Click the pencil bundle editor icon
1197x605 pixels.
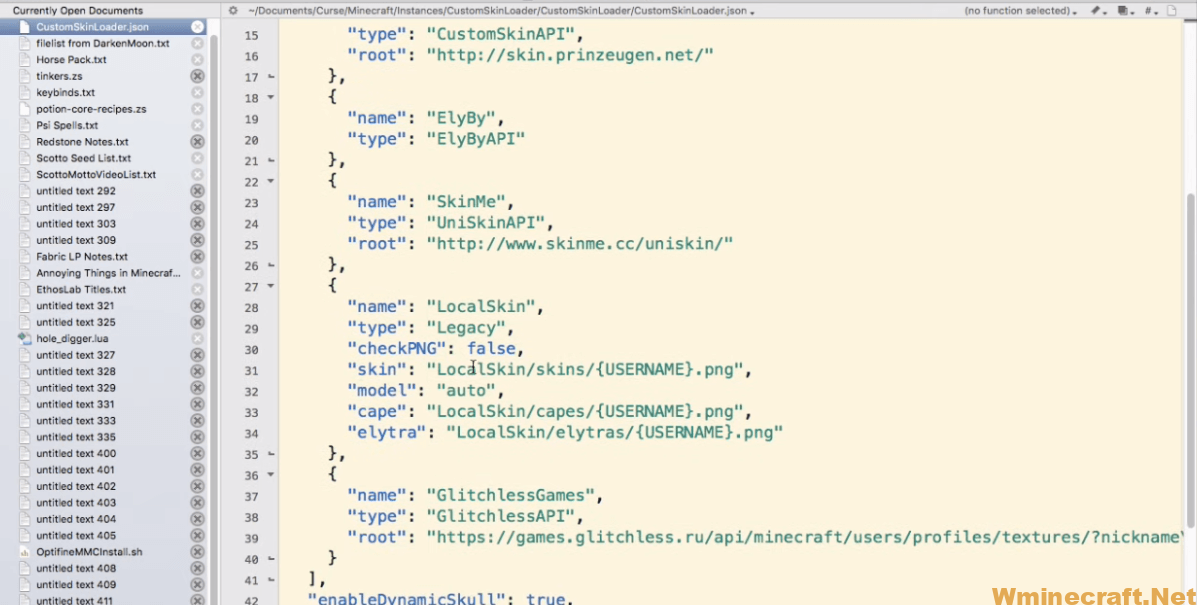tap(1097, 9)
